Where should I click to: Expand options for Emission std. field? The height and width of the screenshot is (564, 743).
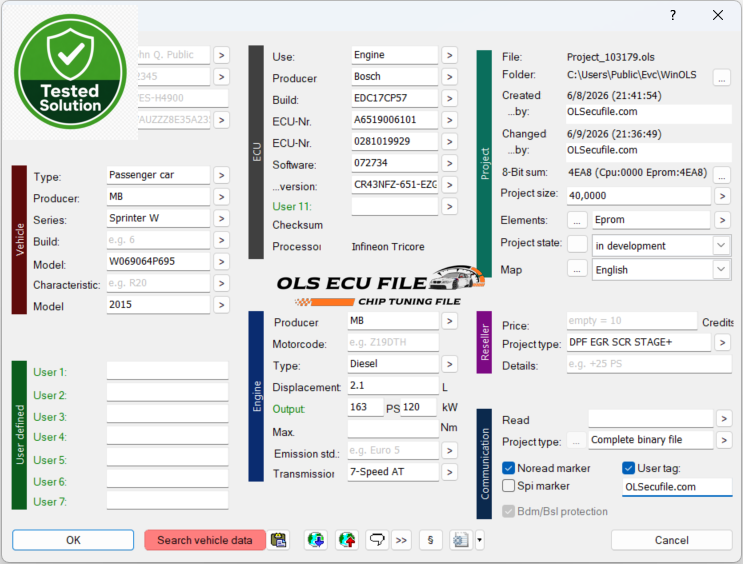coord(450,451)
